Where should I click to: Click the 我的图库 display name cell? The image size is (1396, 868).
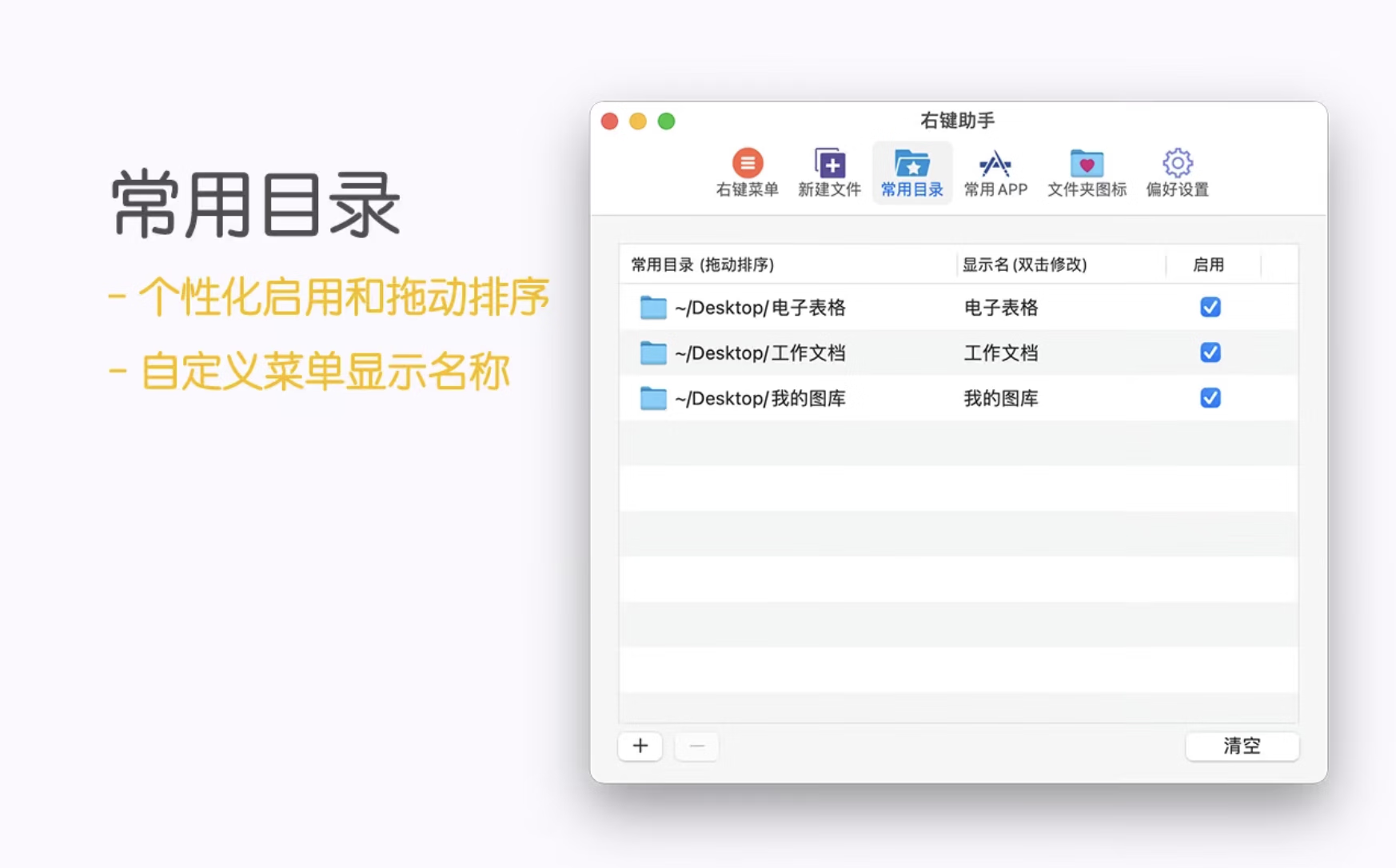pyautogui.click(x=1001, y=398)
